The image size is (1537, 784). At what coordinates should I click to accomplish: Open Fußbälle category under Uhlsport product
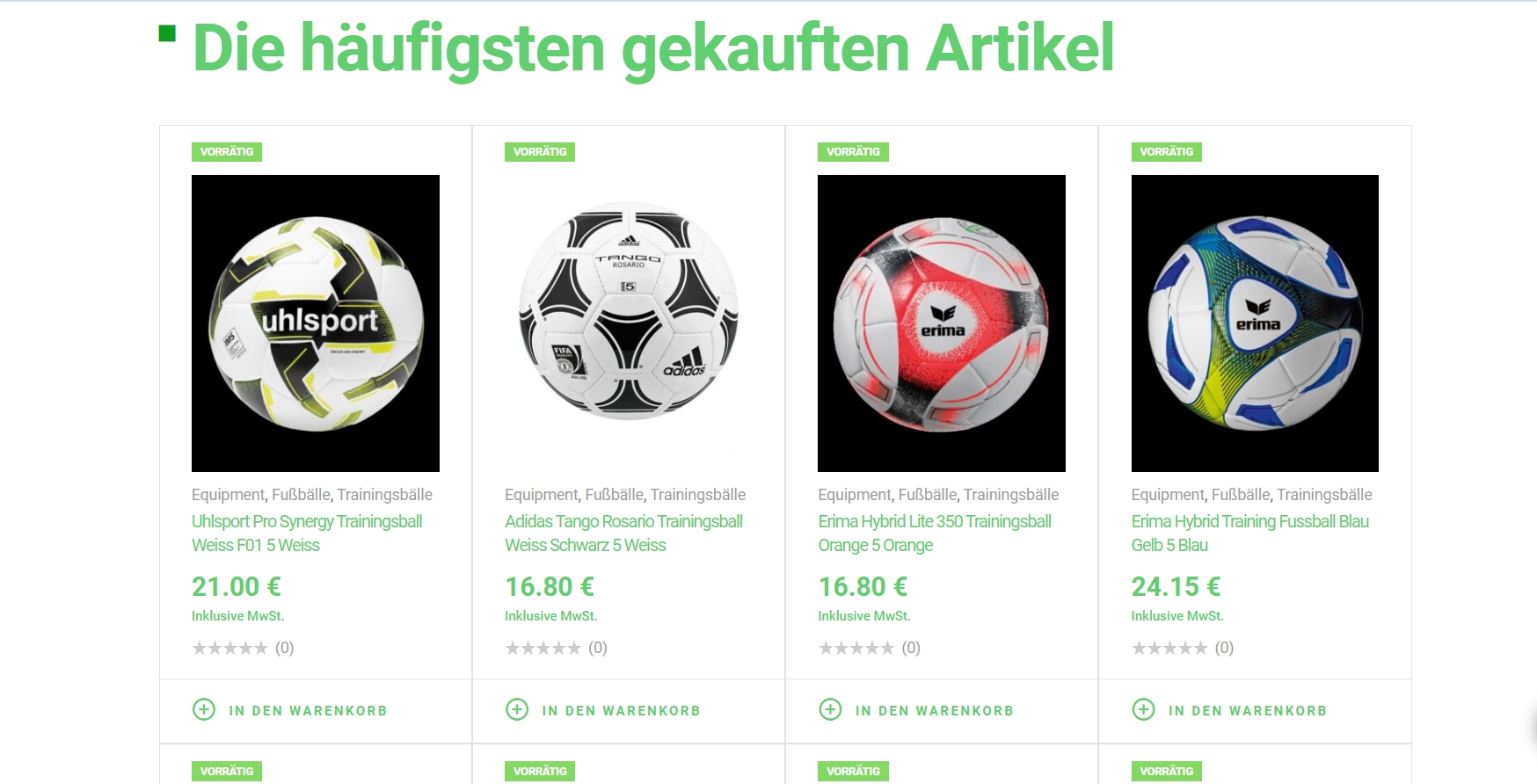(x=301, y=495)
